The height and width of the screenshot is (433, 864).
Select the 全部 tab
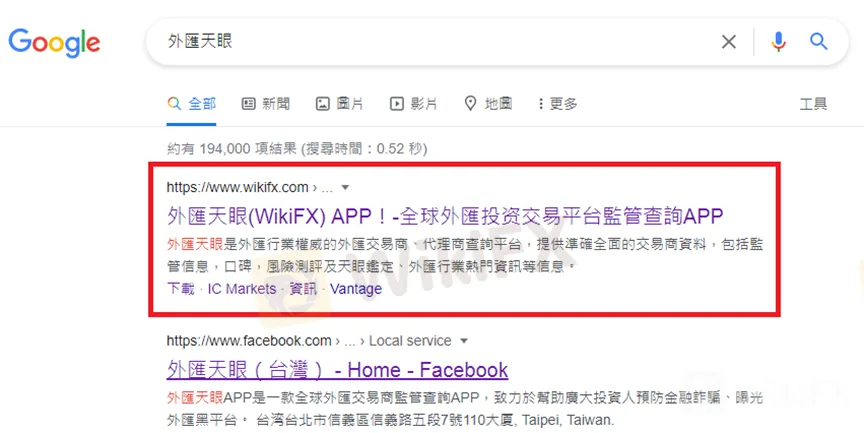click(x=192, y=104)
